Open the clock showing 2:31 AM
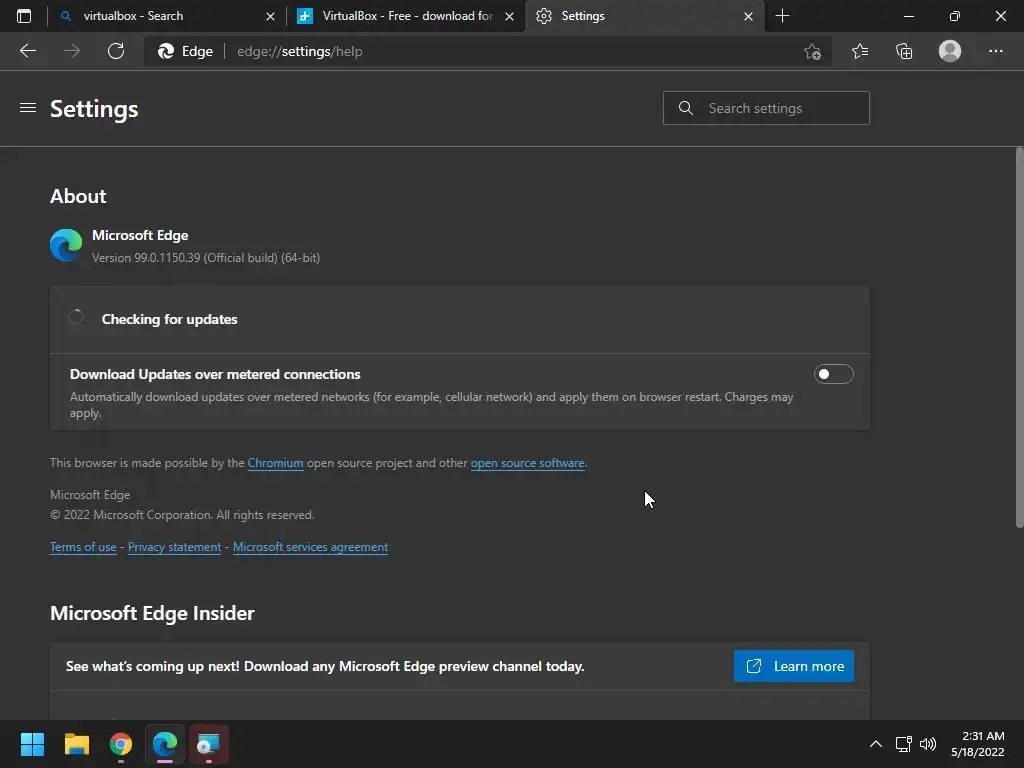The height and width of the screenshot is (768, 1024). click(x=978, y=744)
